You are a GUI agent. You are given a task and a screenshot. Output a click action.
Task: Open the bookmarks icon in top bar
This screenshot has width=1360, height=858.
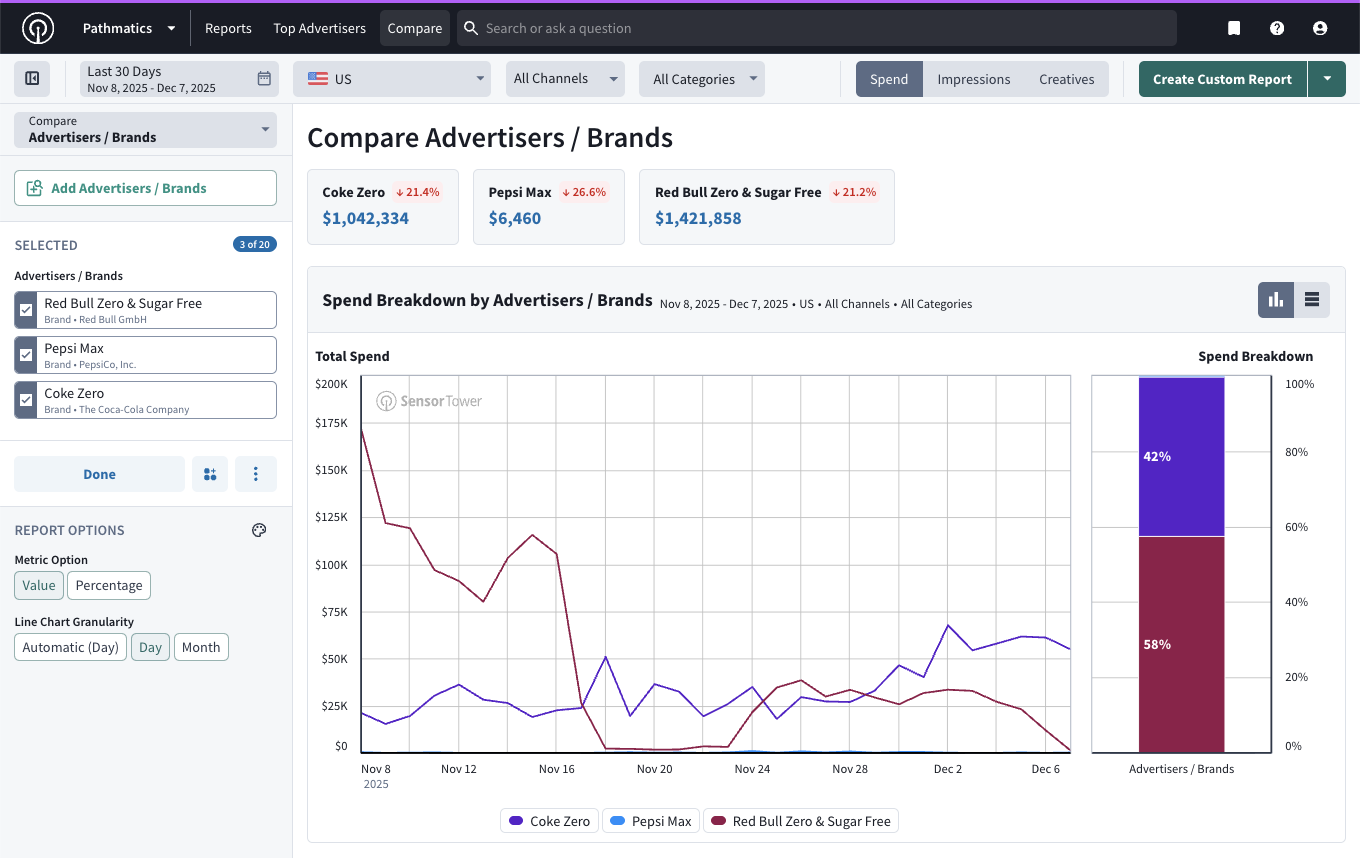(1234, 28)
